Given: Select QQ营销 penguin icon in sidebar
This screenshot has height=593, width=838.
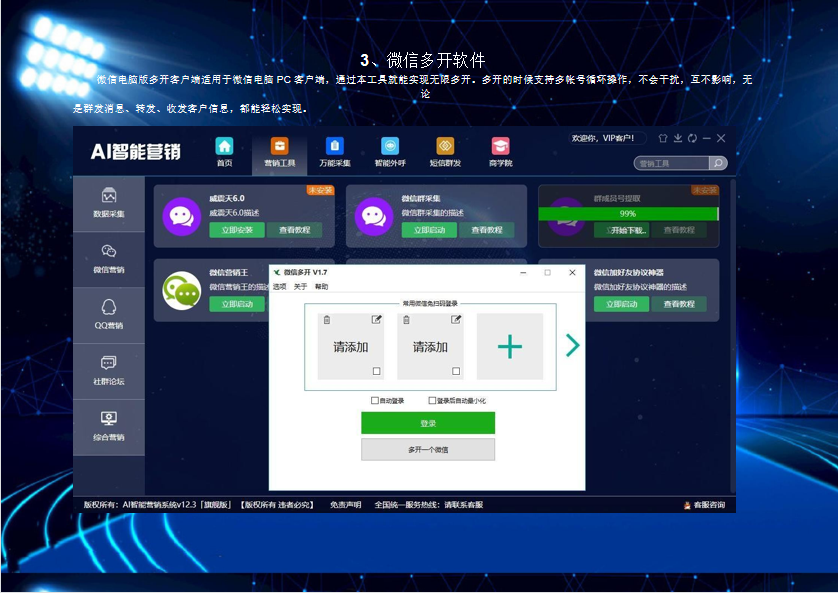Looking at the screenshot, I should [x=109, y=307].
